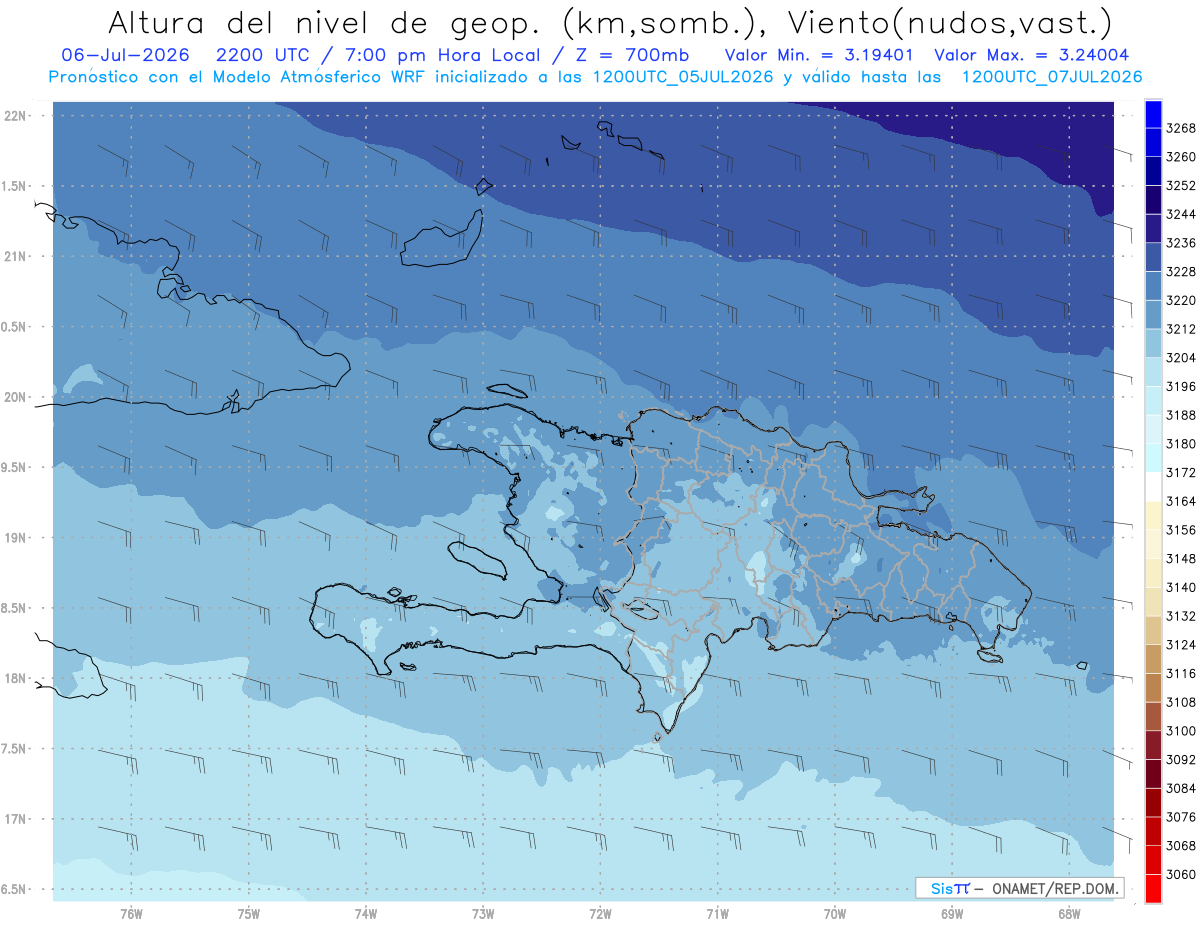This screenshot has height=927, width=1200.
Task: Click the '3236' colorbar value
Action: 1181,243
